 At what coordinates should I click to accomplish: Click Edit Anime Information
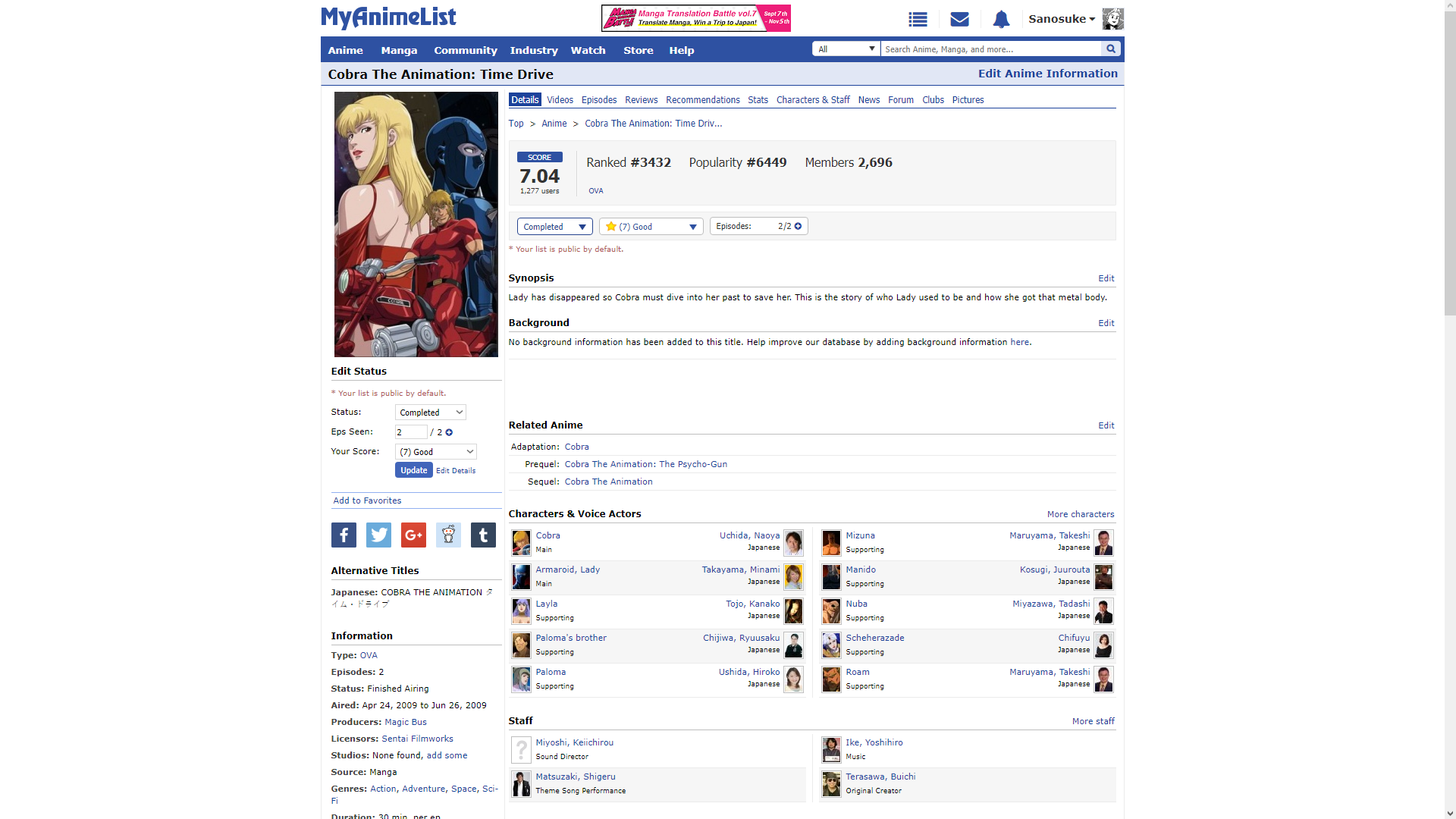click(x=1048, y=74)
